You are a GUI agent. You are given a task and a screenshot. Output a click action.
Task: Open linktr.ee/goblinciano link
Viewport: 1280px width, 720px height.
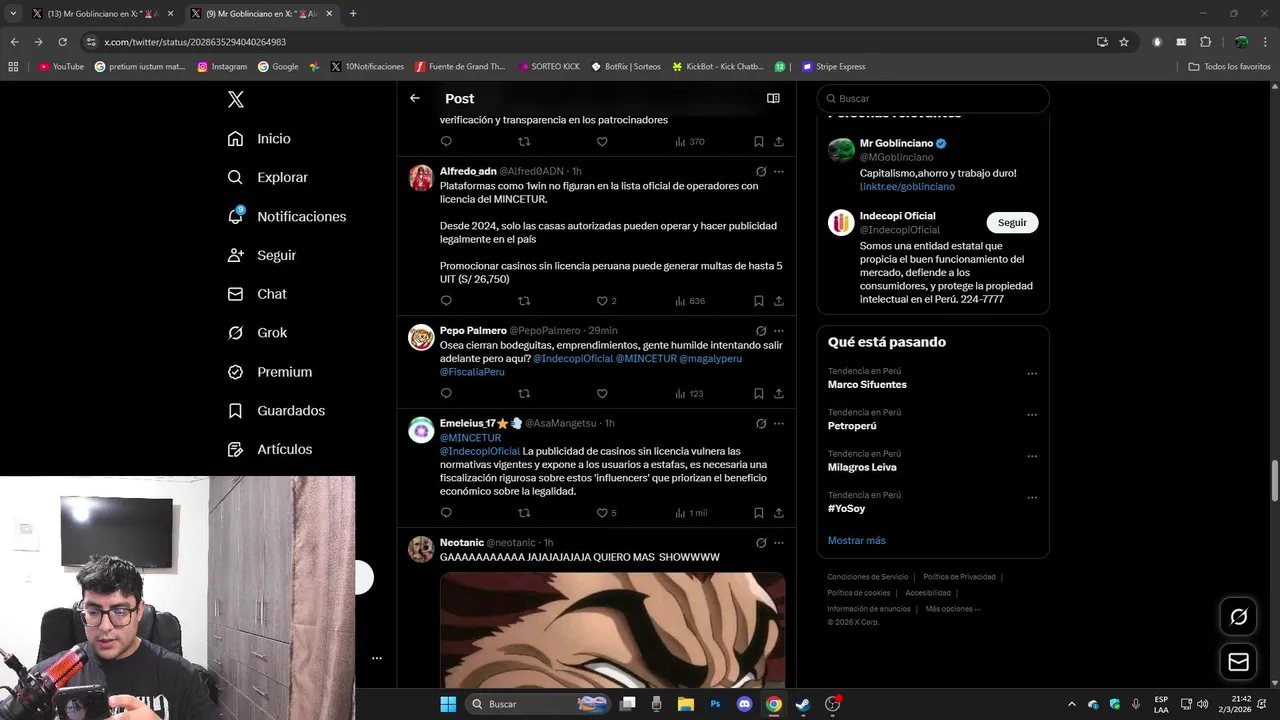click(907, 187)
